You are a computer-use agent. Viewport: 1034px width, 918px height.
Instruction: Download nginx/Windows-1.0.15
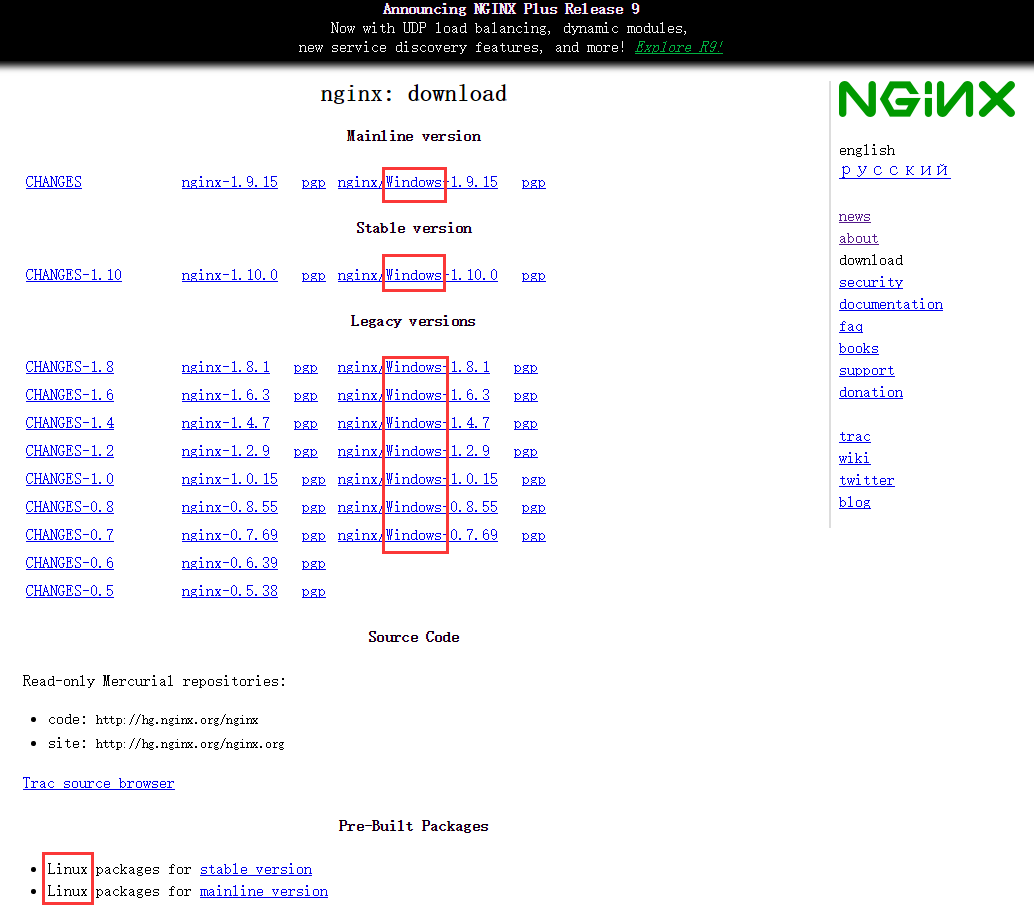tap(417, 479)
